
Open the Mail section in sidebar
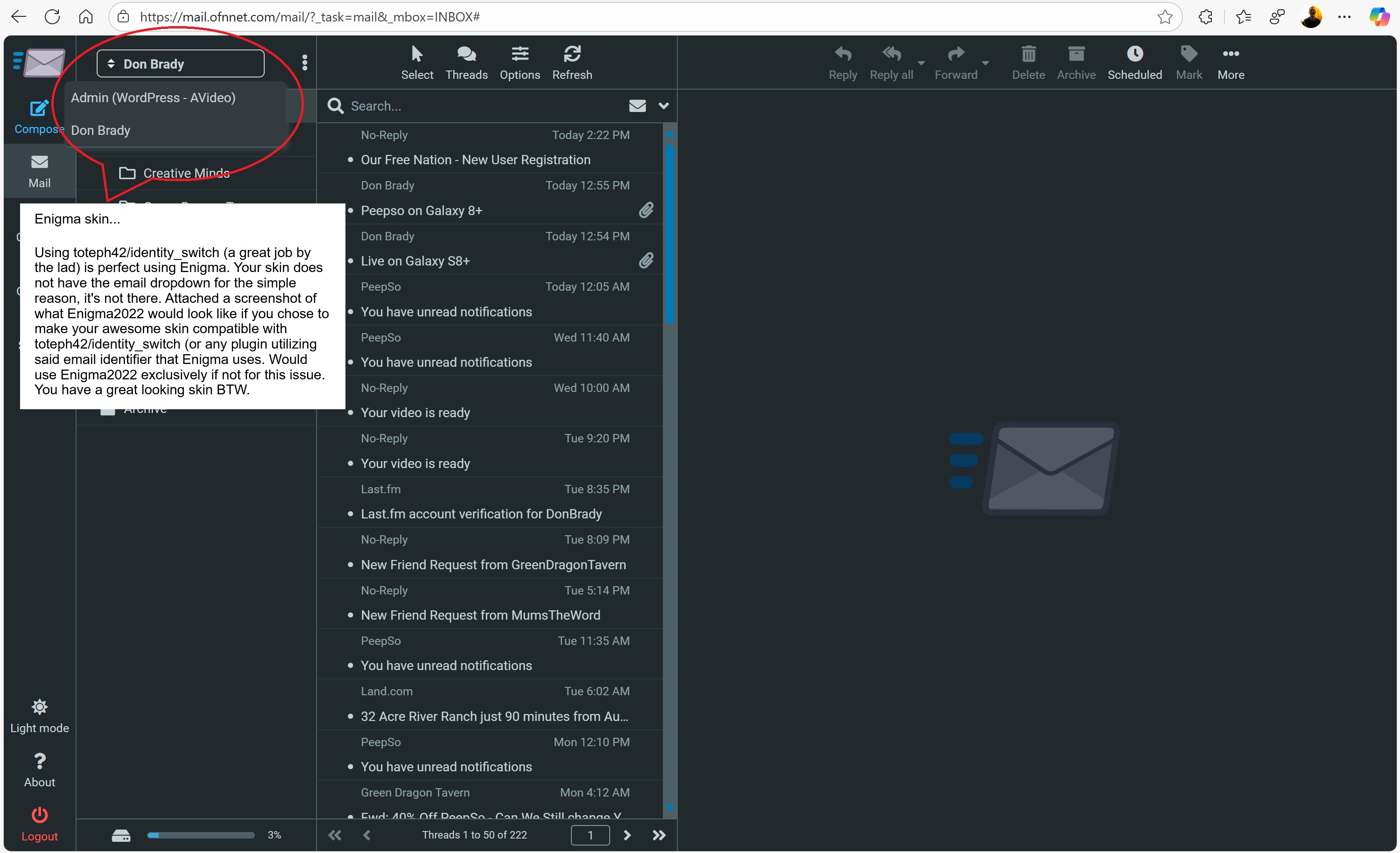(x=39, y=171)
